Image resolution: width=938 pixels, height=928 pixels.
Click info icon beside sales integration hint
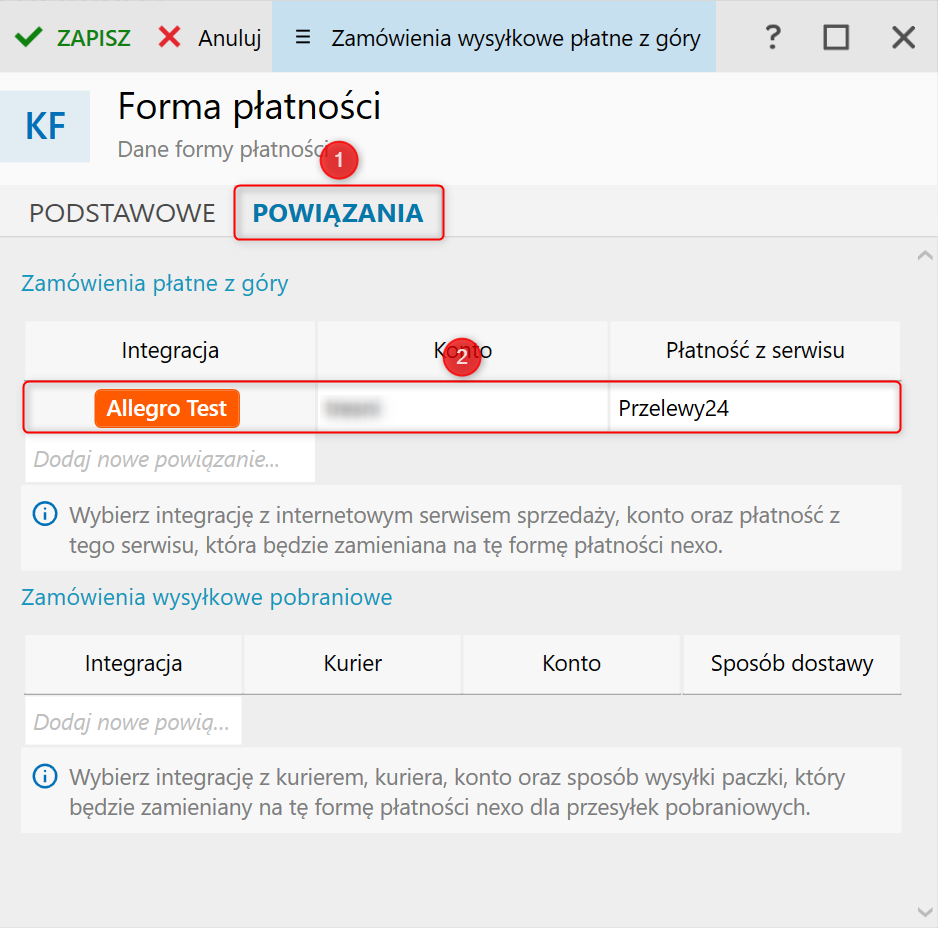(45, 514)
